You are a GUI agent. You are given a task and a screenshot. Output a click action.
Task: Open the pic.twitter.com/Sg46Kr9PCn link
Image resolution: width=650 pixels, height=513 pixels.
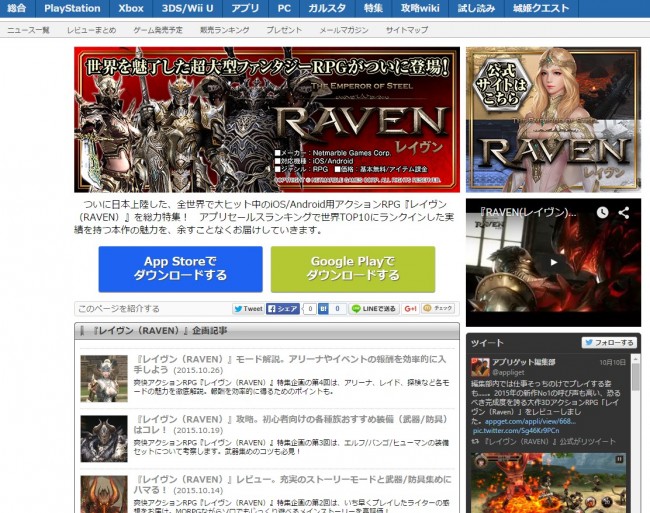coord(516,431)
